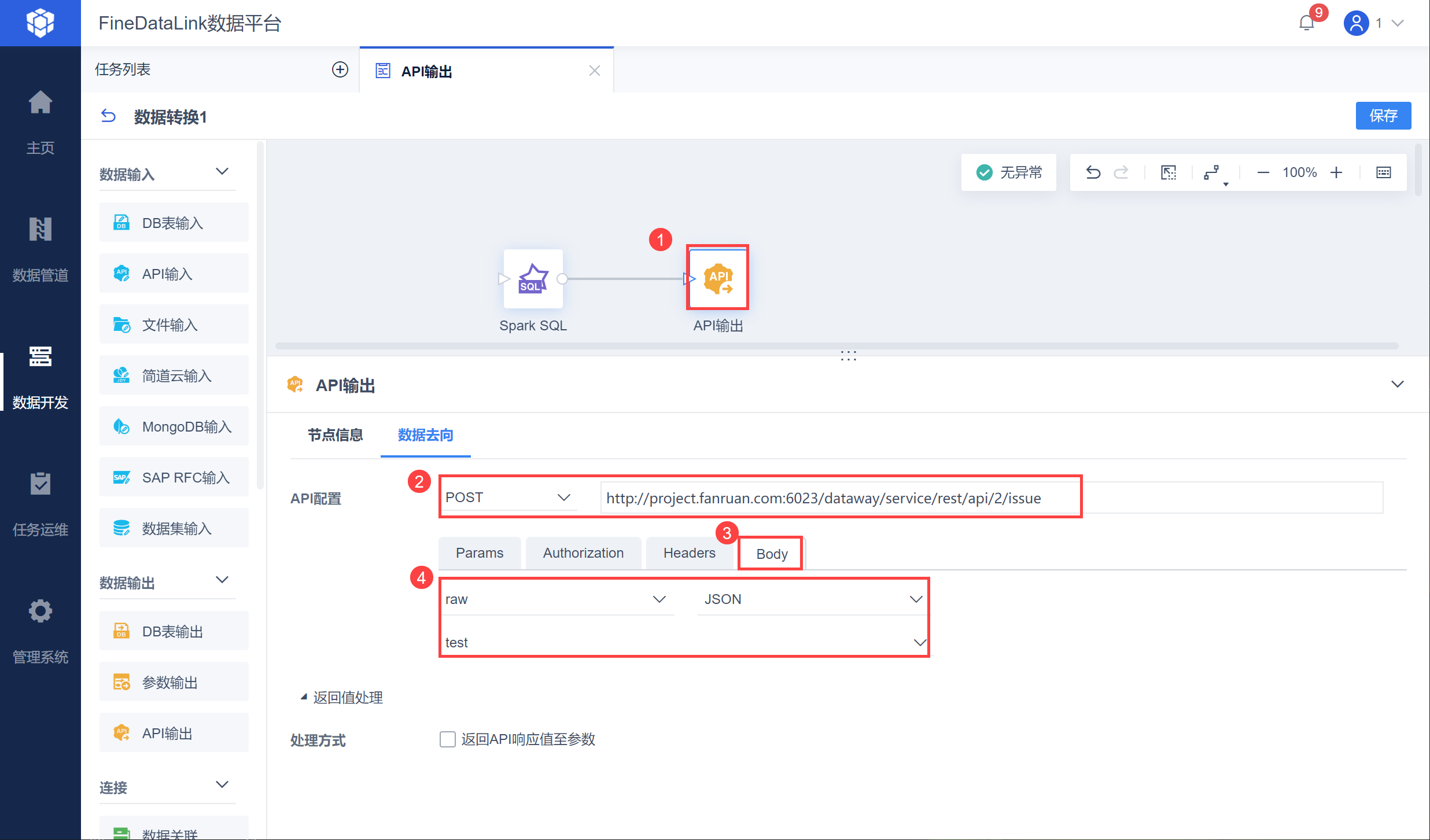Open the POST method dropdown
Image resolution: width=1430 pixels, height=840 pixels.
[x=509, y=498]
